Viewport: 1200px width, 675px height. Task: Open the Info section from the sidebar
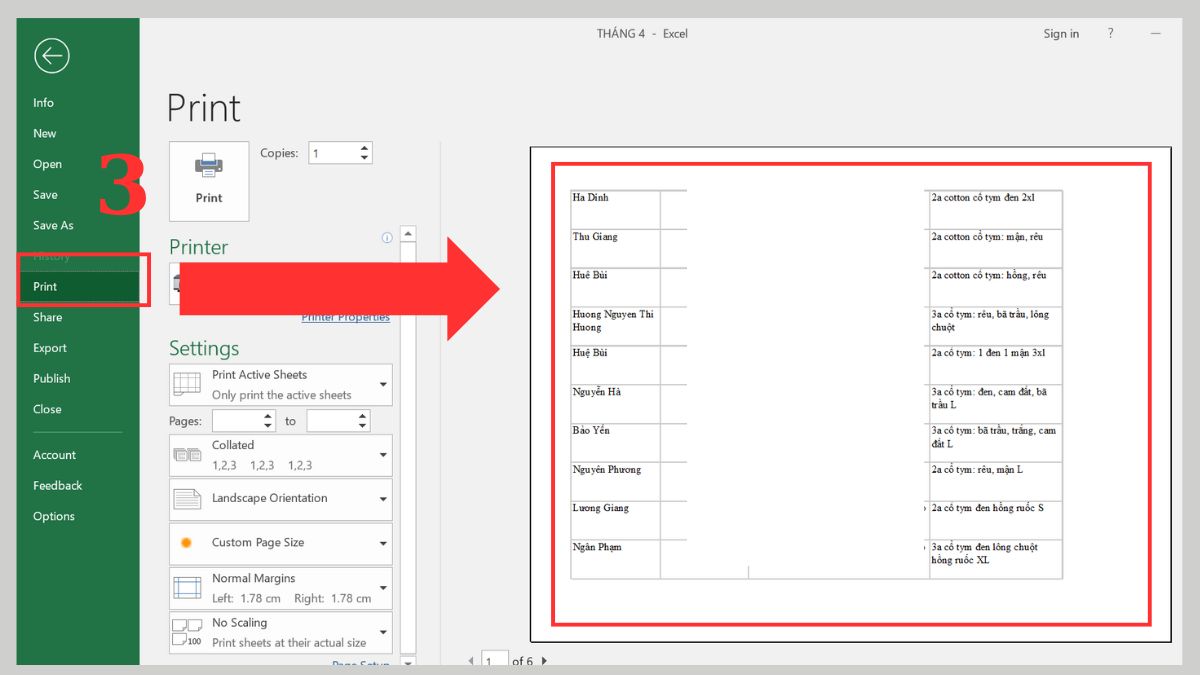pos(43,102)
